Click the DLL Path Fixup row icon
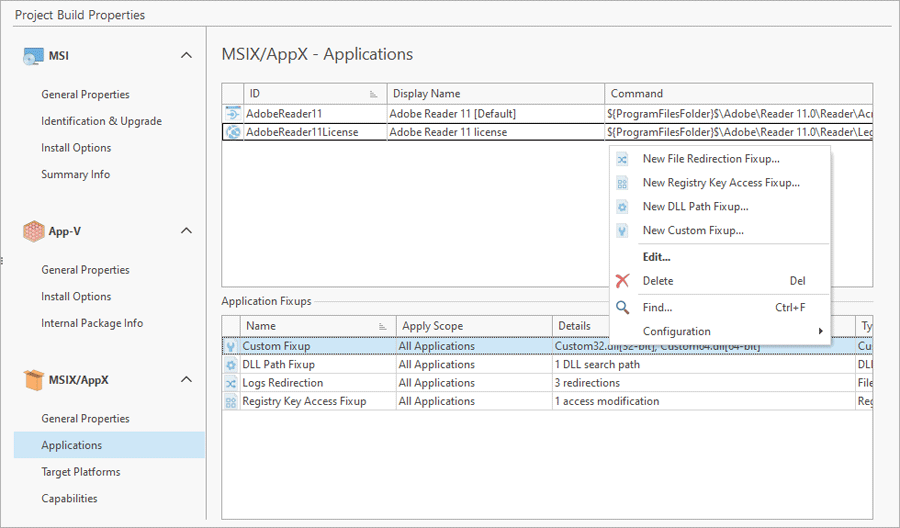Viewport: 900px width, 528px height. [x=231, y=364]
